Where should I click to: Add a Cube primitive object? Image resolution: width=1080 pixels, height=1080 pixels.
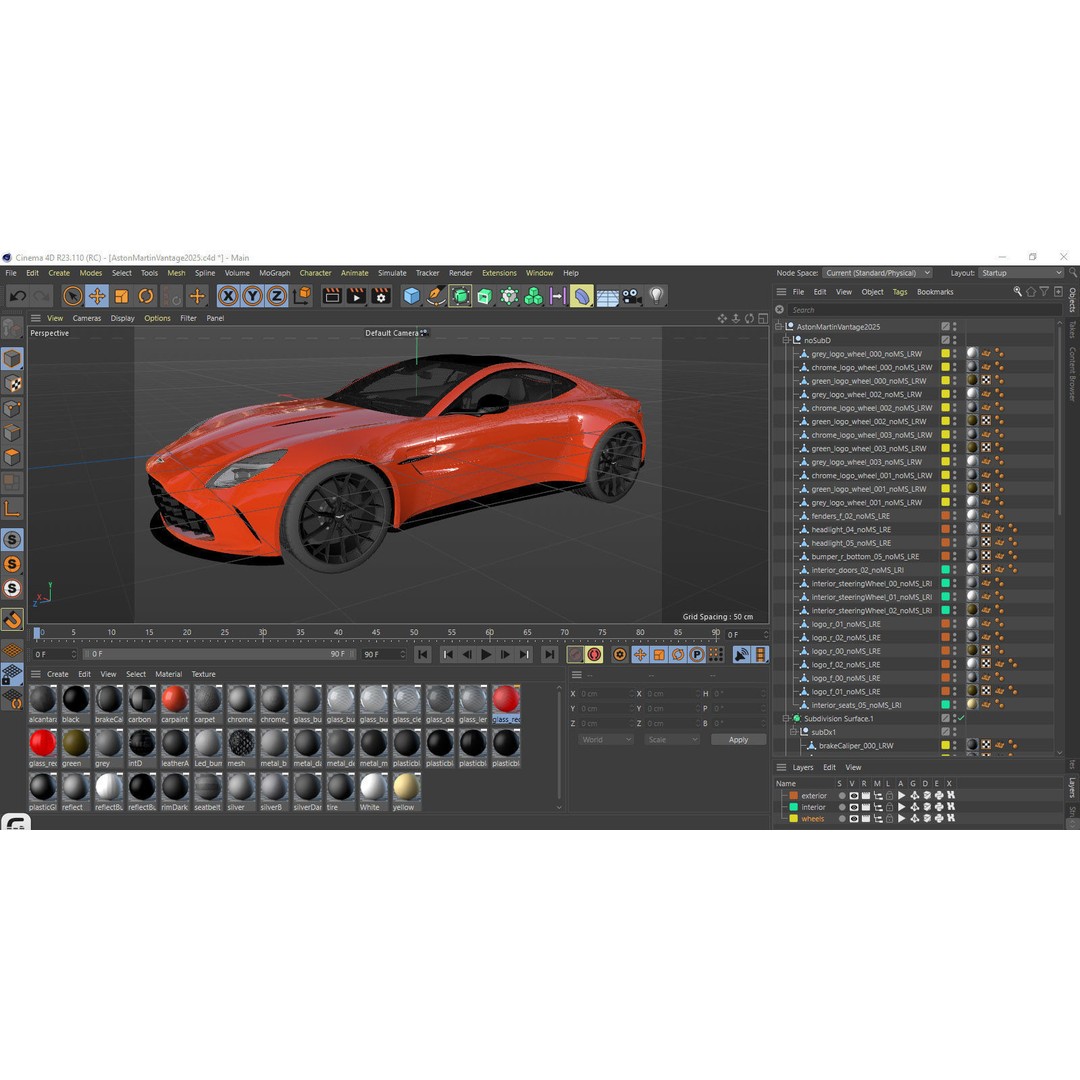[411, 296]
